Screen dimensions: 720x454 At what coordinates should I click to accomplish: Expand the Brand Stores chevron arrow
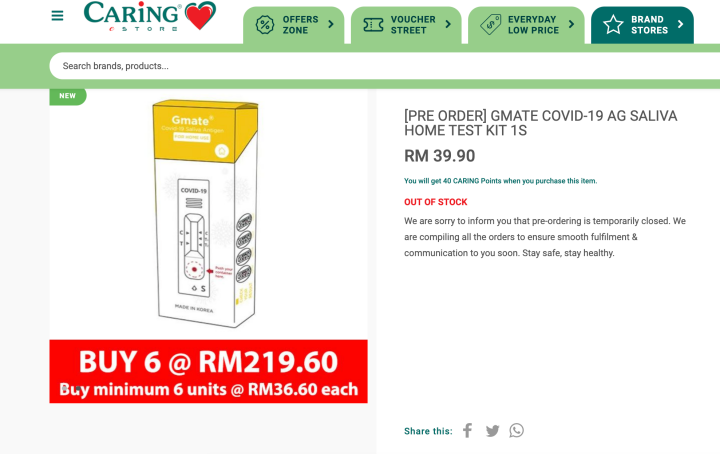pos(681,24)
